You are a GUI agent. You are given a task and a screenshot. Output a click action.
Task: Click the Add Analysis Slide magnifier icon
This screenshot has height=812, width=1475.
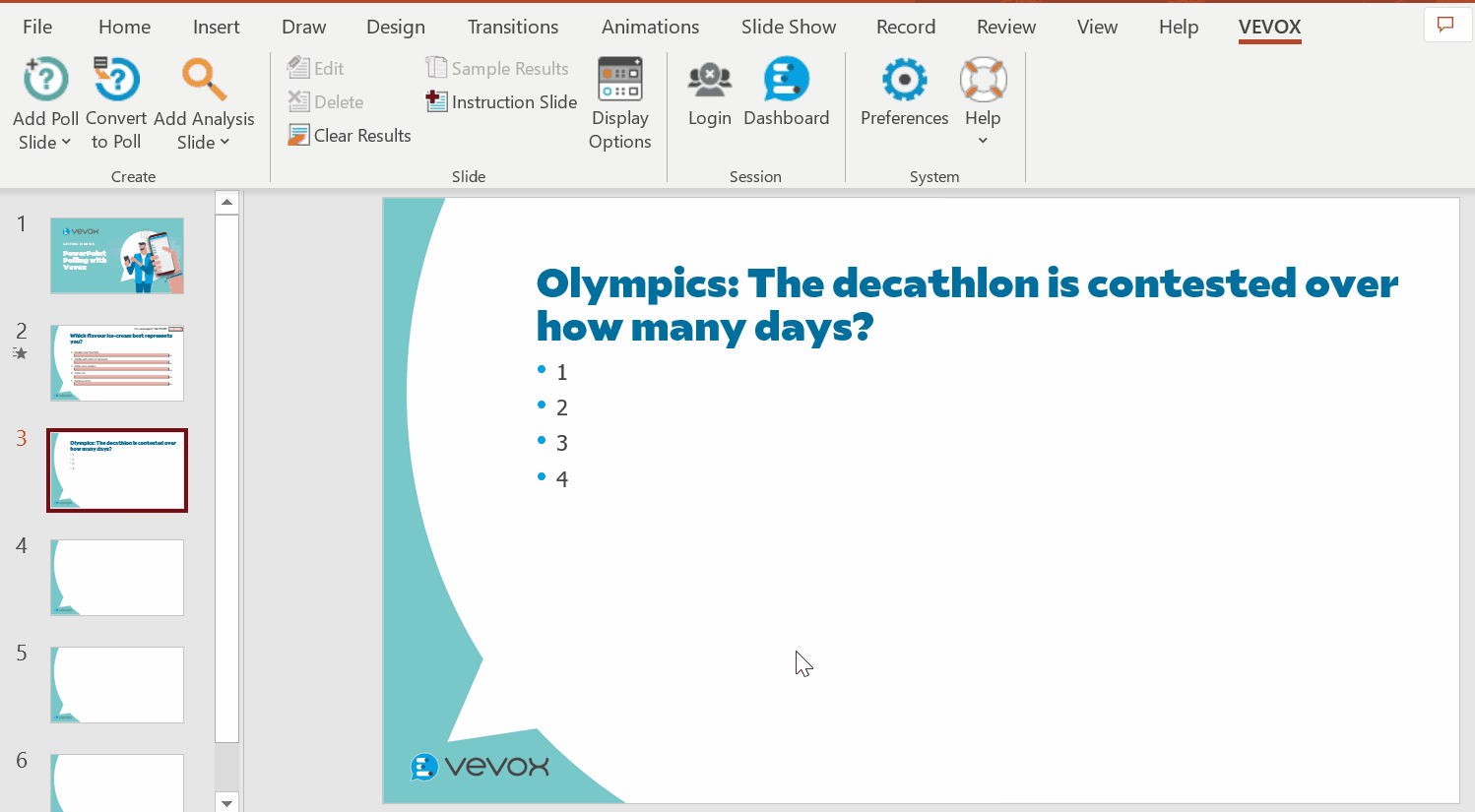(204, 81)
